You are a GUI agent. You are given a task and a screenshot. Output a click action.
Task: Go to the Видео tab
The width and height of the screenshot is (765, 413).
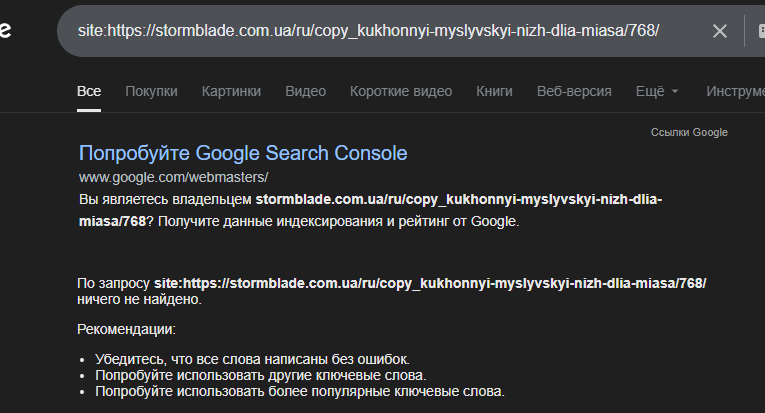(305, 91)
